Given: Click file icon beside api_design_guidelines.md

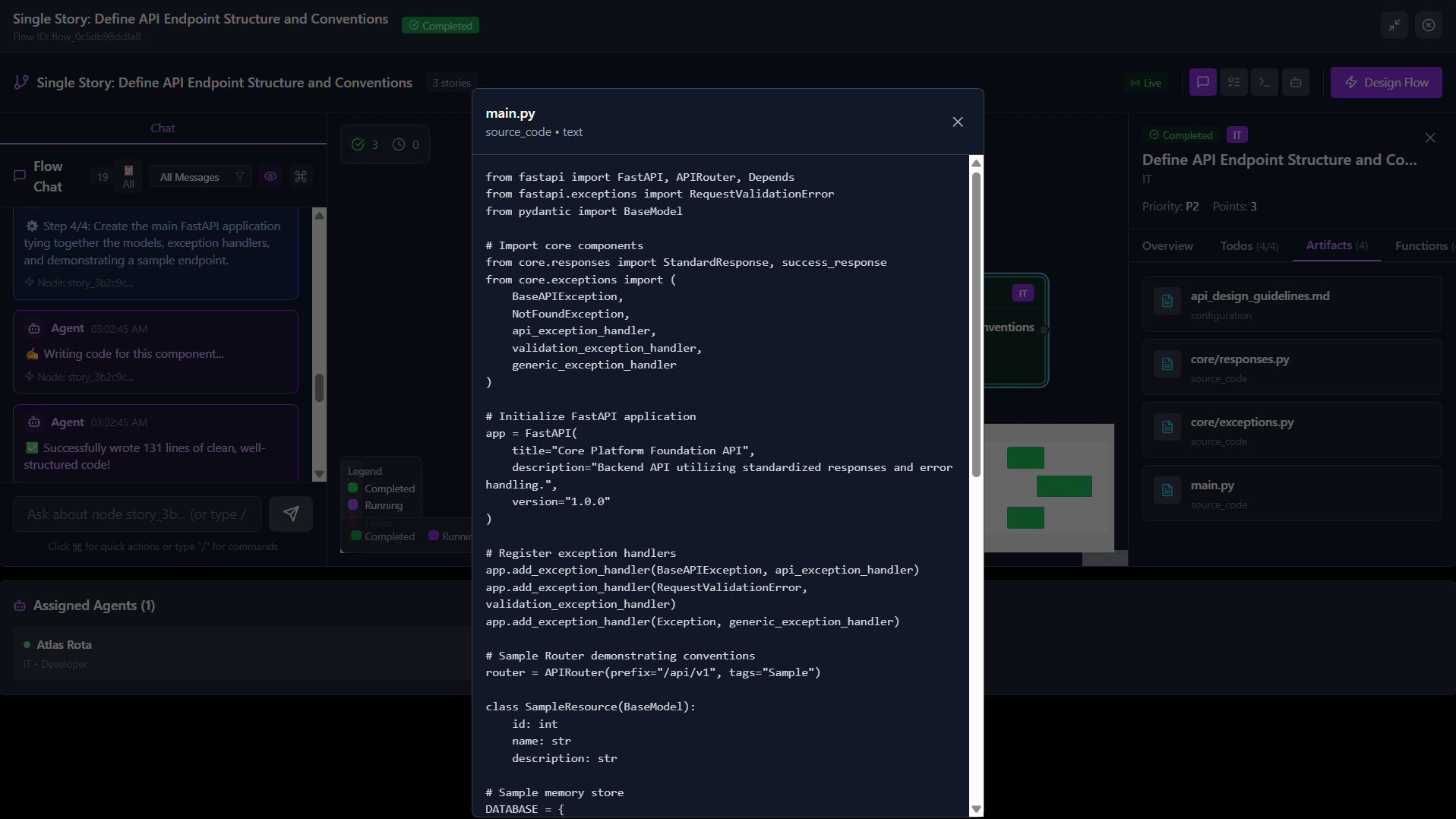Looking at the screenshot, I should (x=1167, y=301).
